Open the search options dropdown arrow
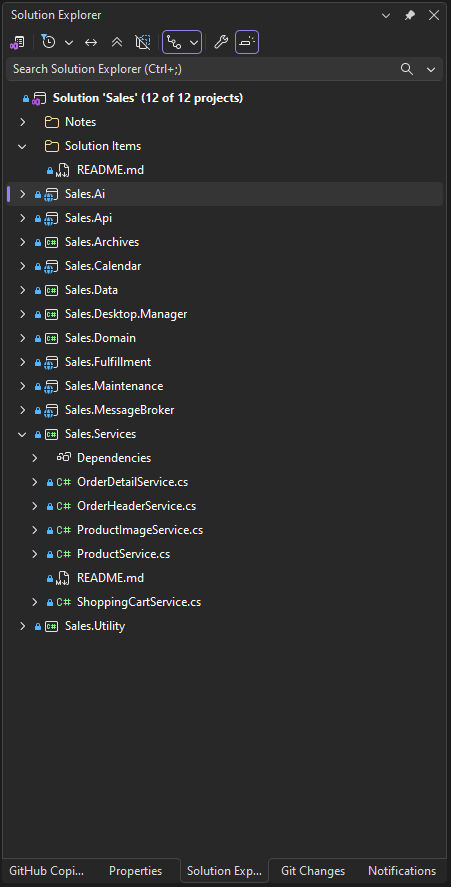 click(431, 69)
